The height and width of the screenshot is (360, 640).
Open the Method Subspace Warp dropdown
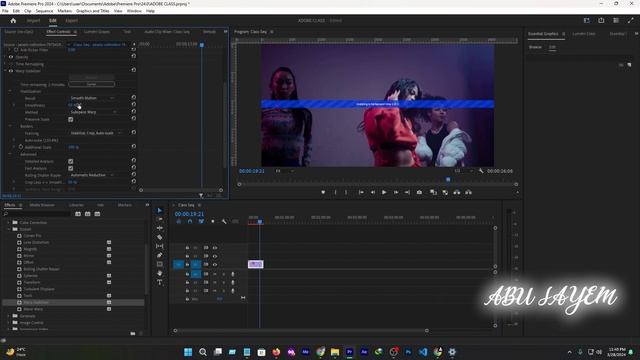tap(94, 112)
